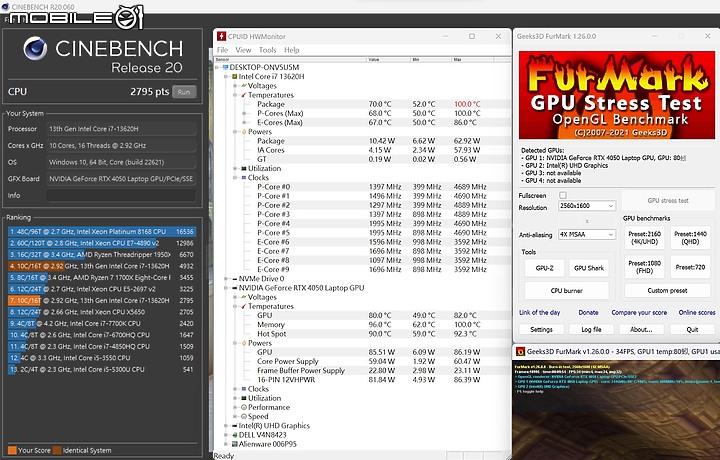Open the Help menu in HWMonitor
This screenshot has width=720, height=460.
[292, 50]
